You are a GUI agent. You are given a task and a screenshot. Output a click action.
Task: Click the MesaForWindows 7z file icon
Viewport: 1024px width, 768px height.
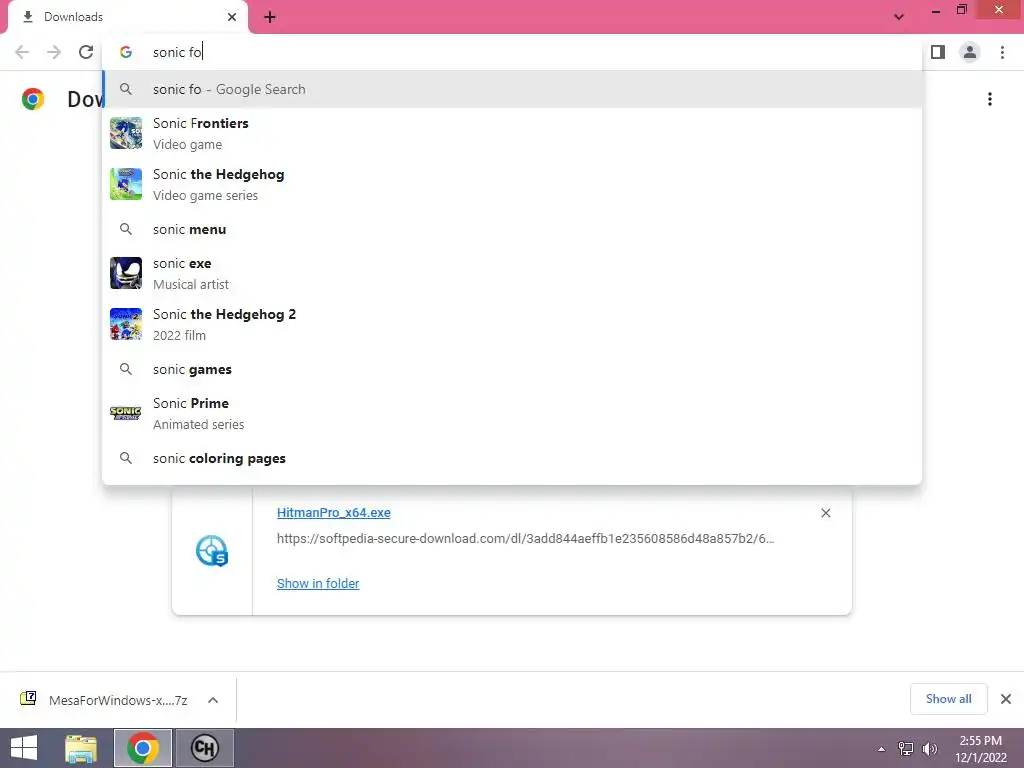(28, 699)
